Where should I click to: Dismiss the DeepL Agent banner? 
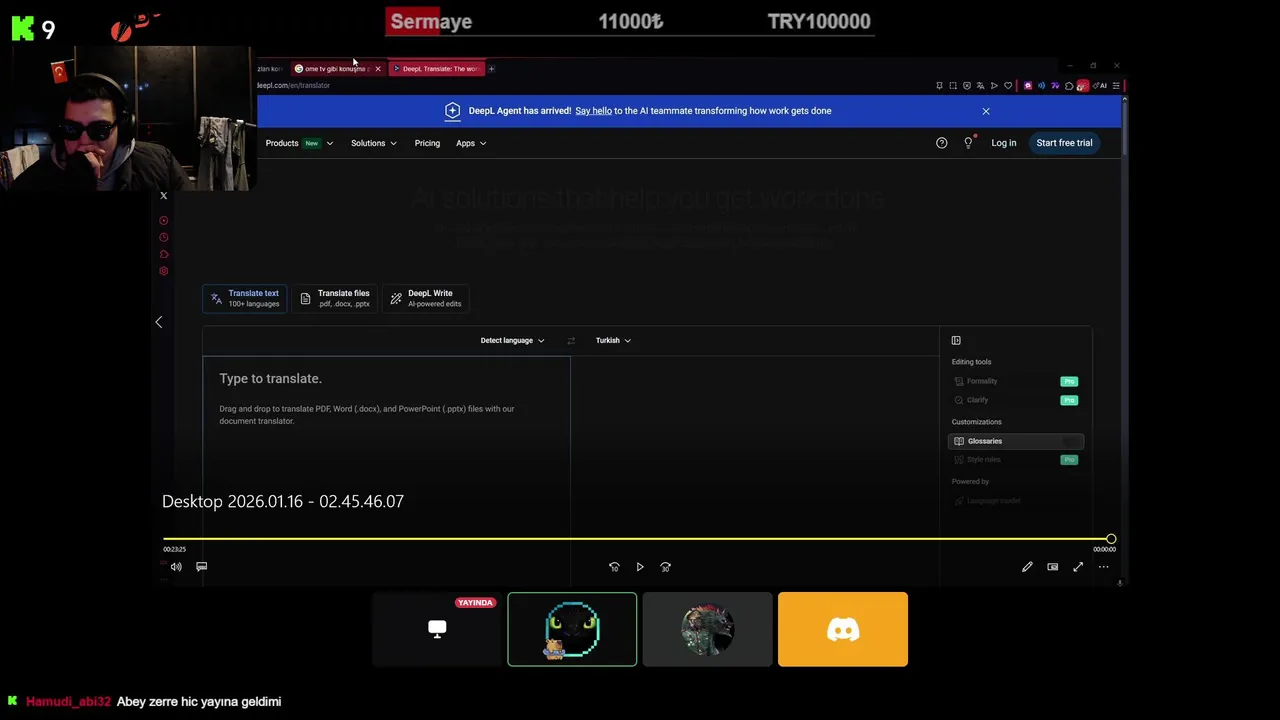tap(986, 111)
